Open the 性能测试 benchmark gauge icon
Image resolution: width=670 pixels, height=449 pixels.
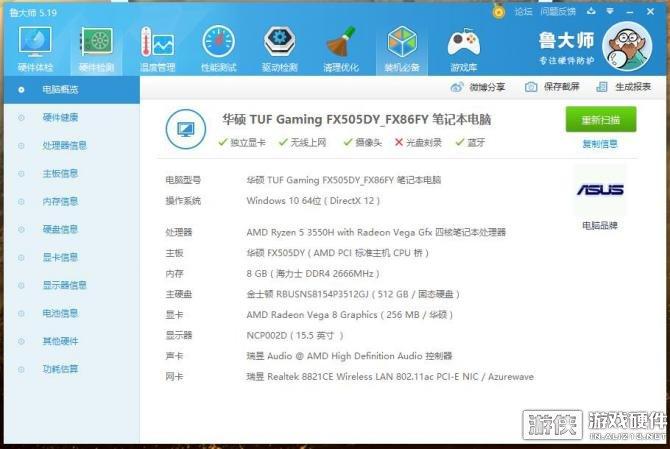coord(218,42)
